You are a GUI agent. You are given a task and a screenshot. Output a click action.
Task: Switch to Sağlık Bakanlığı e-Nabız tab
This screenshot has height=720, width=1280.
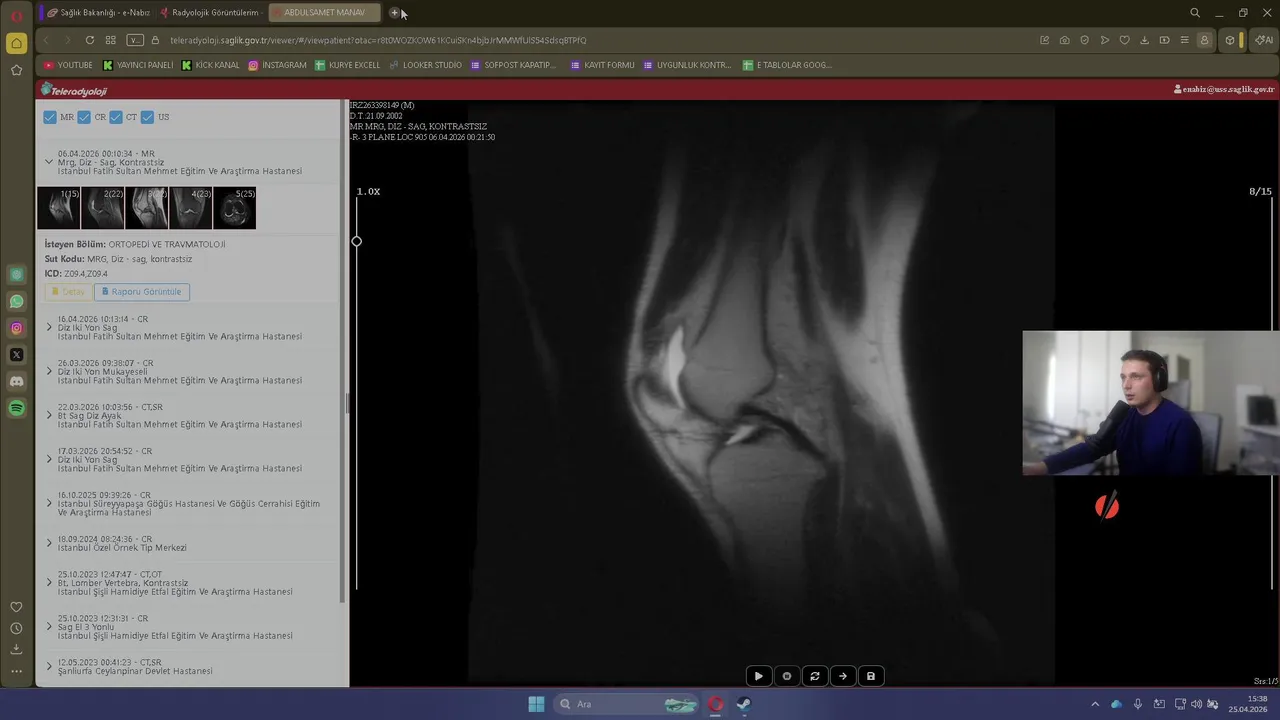tap(97, 13)
